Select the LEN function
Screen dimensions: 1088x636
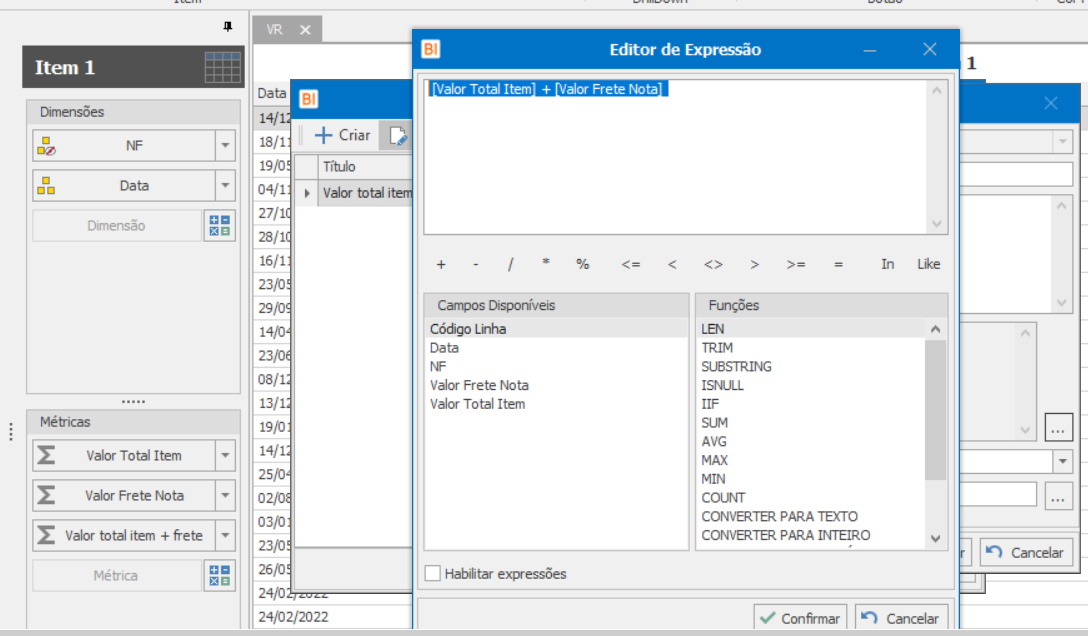point(811,329)
